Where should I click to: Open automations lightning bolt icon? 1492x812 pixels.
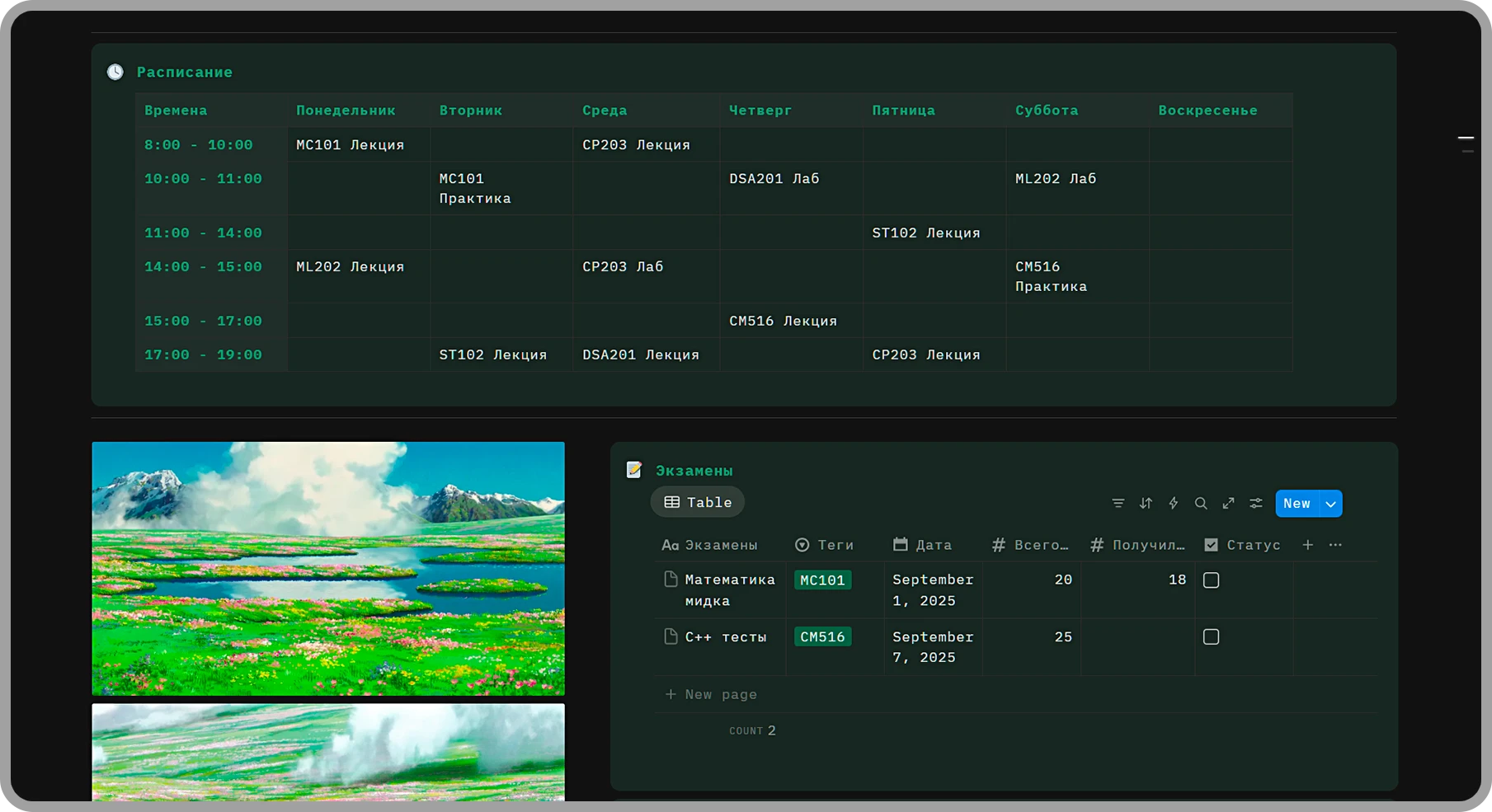(1173, 503)
